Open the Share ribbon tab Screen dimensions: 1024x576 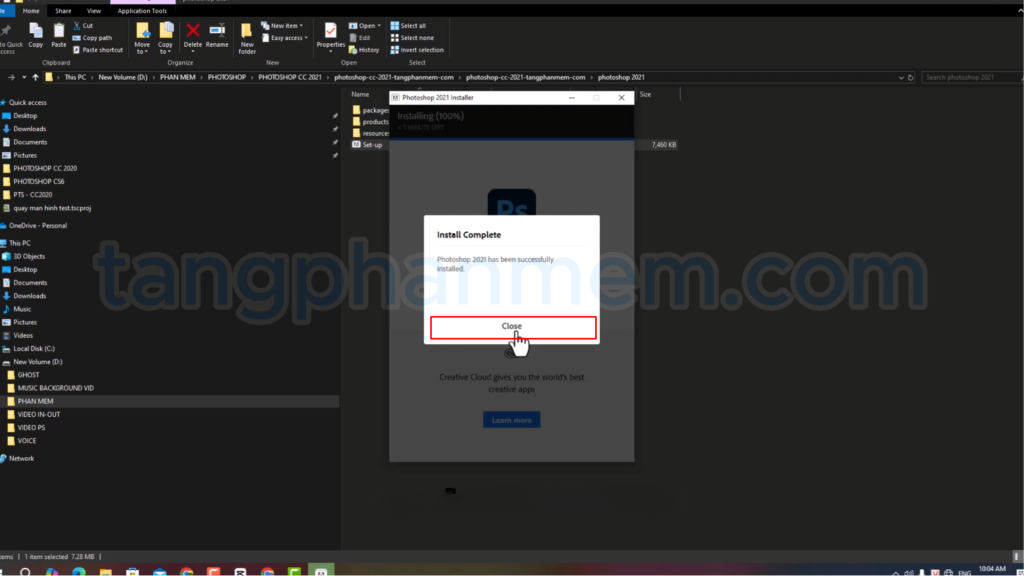63,11
